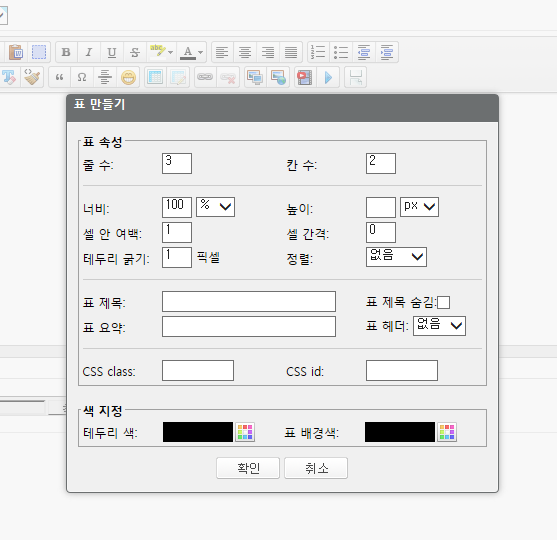Click the 표 배경색 black swatch
The width and height of the screenshot is (557, 540).
tap(400, 432)
